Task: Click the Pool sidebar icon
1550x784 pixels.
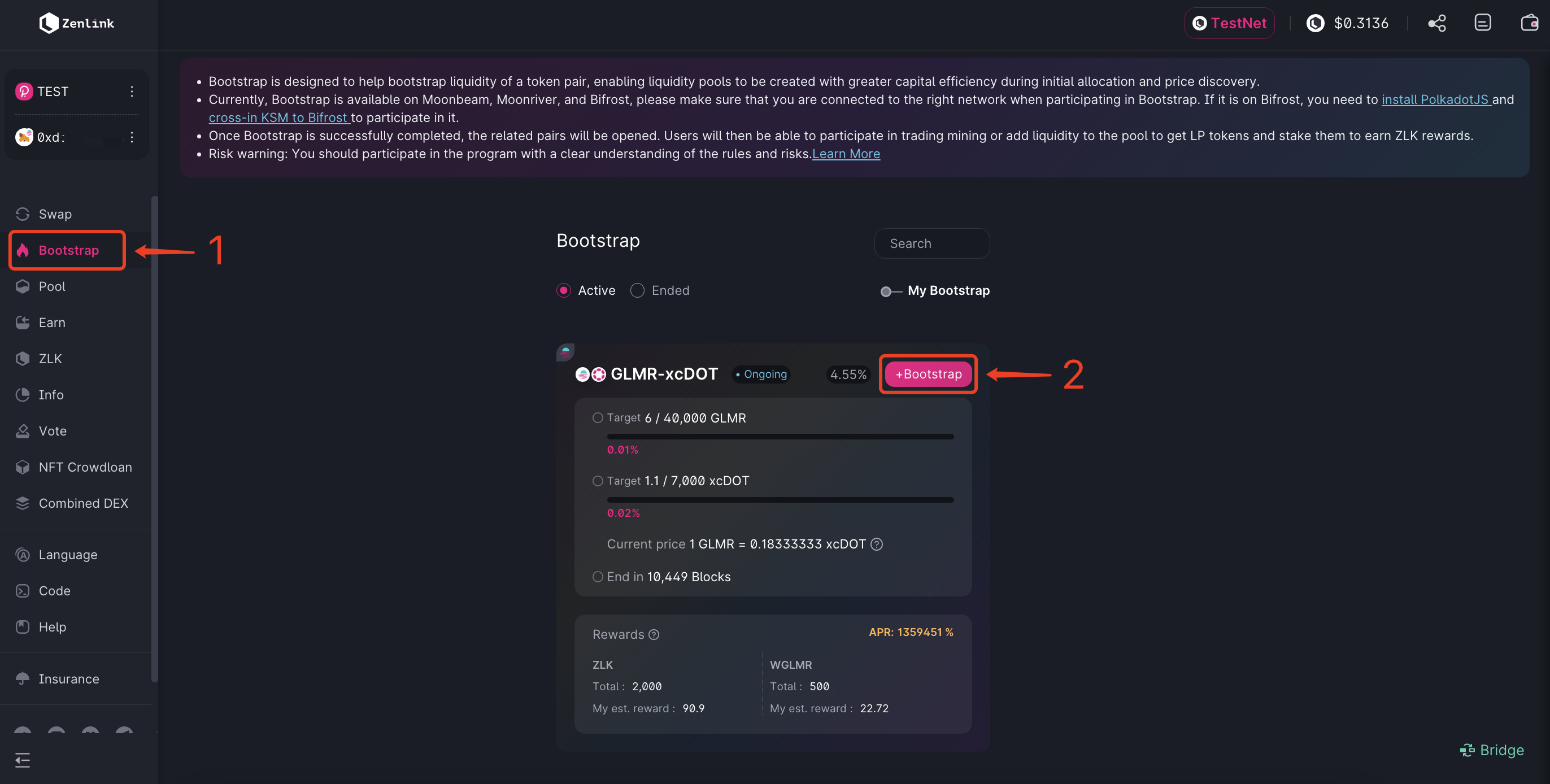Action: coord(23,286)
